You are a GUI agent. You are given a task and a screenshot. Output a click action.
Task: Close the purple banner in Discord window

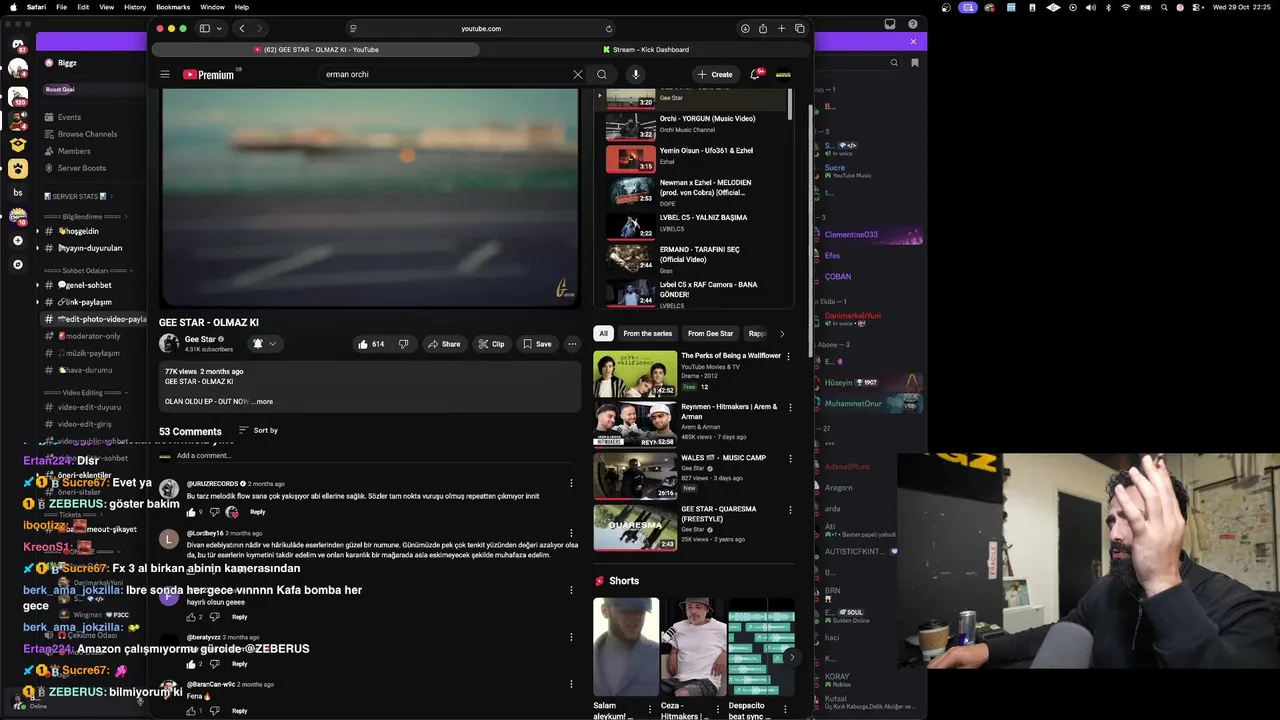913,41
